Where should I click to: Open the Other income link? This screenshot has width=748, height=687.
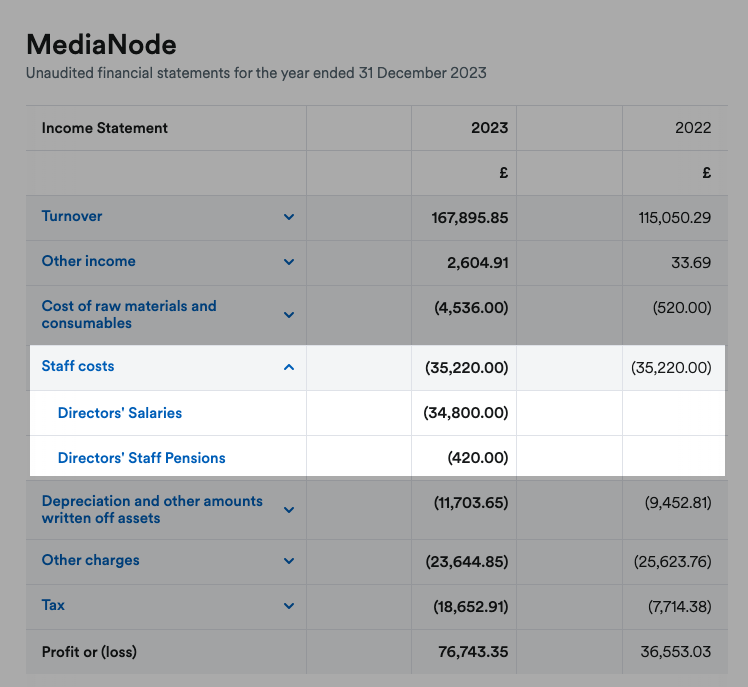click(x=88, y=261)
